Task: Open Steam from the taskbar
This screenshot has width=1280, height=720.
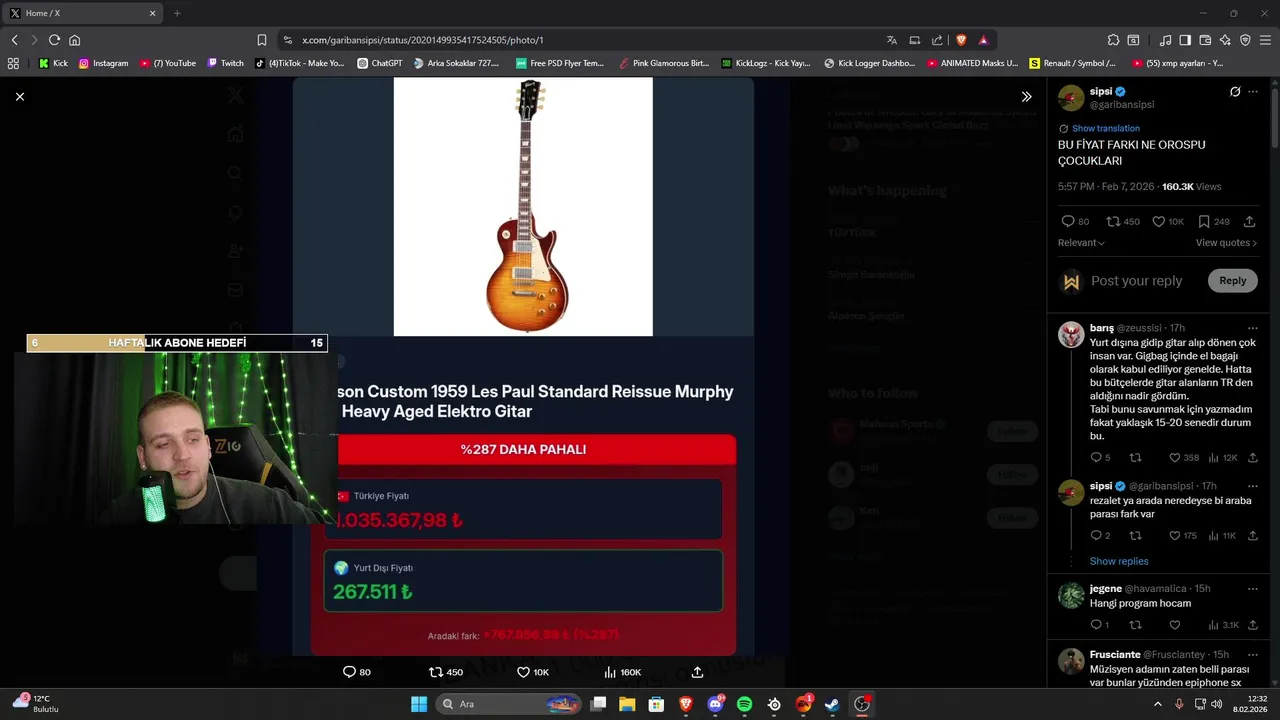Action: tap(831, 704)
